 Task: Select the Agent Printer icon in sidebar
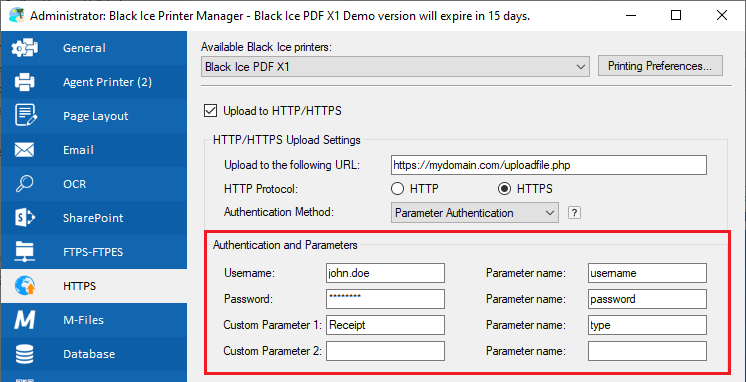pyautogui.click(x=24, y=82)
